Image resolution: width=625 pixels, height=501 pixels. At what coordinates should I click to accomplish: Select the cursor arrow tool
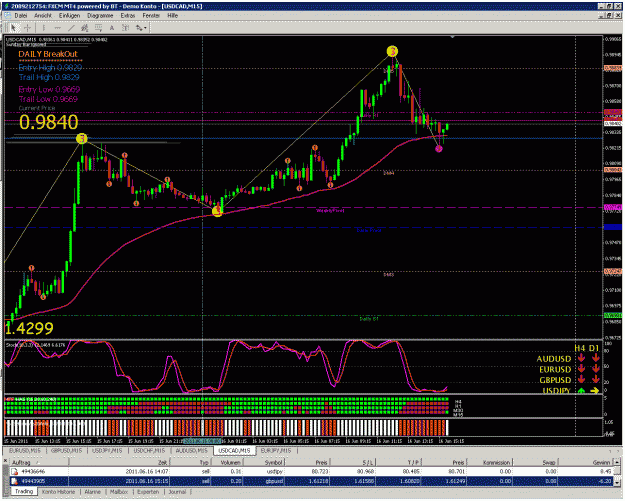pyautogui.click(x=13, y=28)
